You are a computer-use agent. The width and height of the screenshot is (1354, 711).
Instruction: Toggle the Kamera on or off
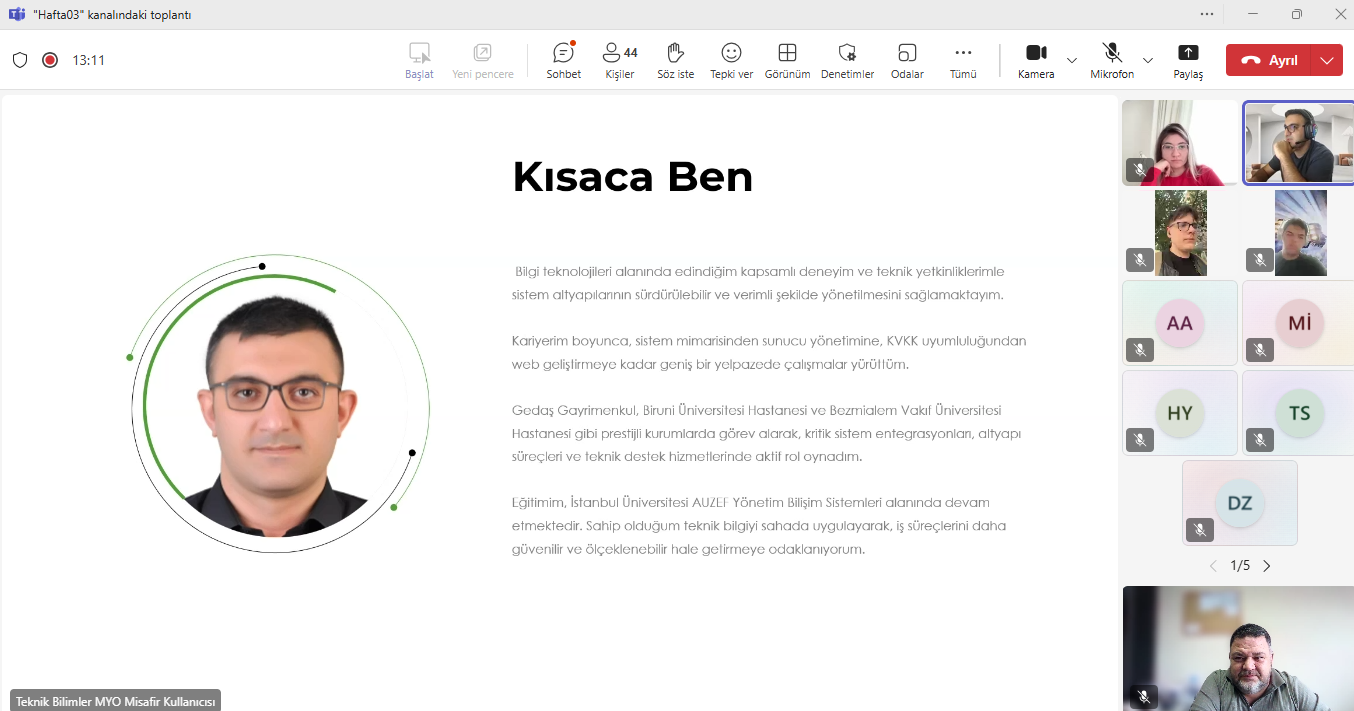(1036, 59)
